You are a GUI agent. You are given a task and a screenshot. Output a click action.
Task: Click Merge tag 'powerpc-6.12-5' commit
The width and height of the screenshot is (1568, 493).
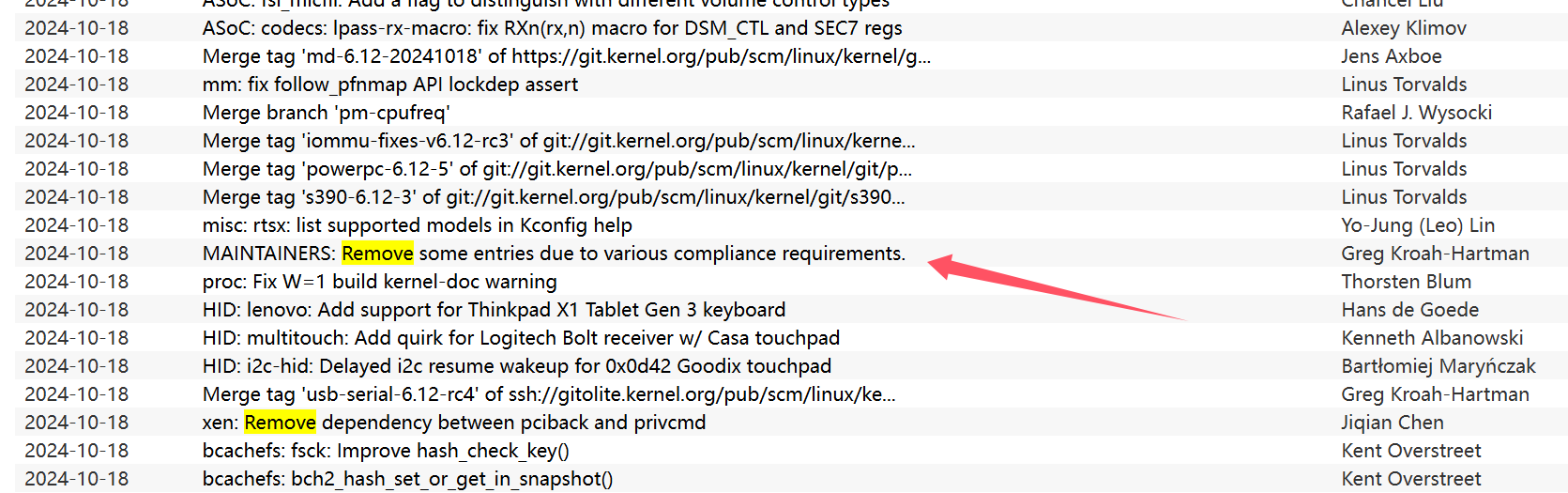point(557,169)
